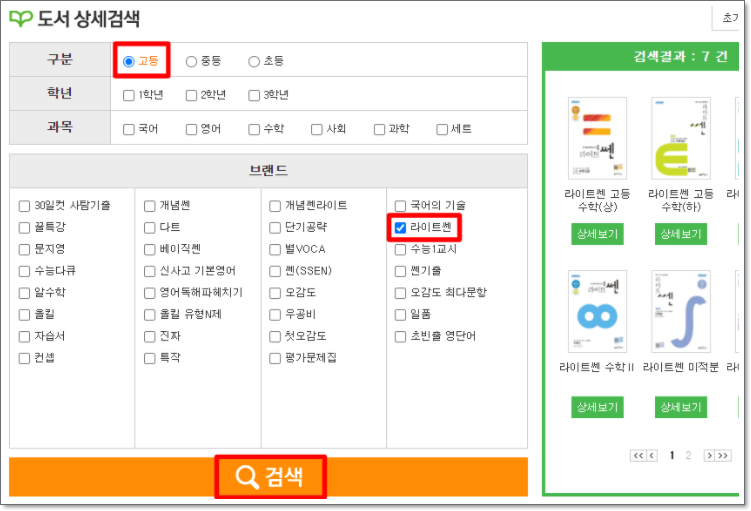Select the 일품 brand checkbox
The height and width of the screenshot is (511, 751).
(400, 315)
